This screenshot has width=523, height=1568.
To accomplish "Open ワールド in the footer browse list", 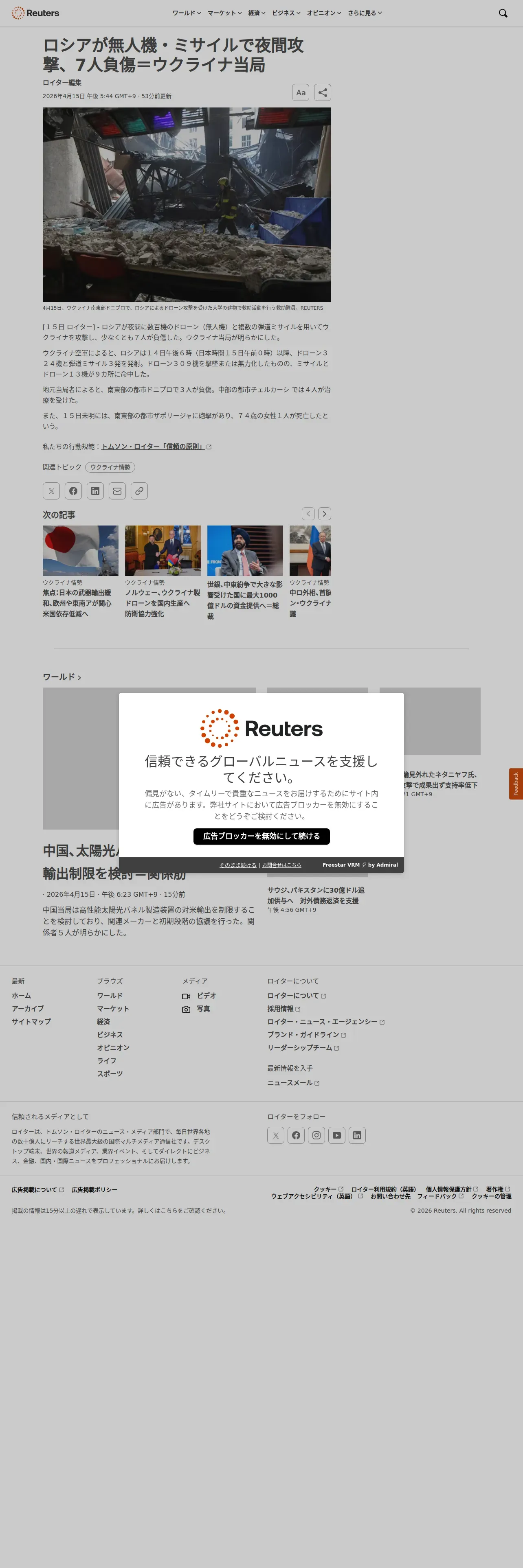I will pos(110,996).
